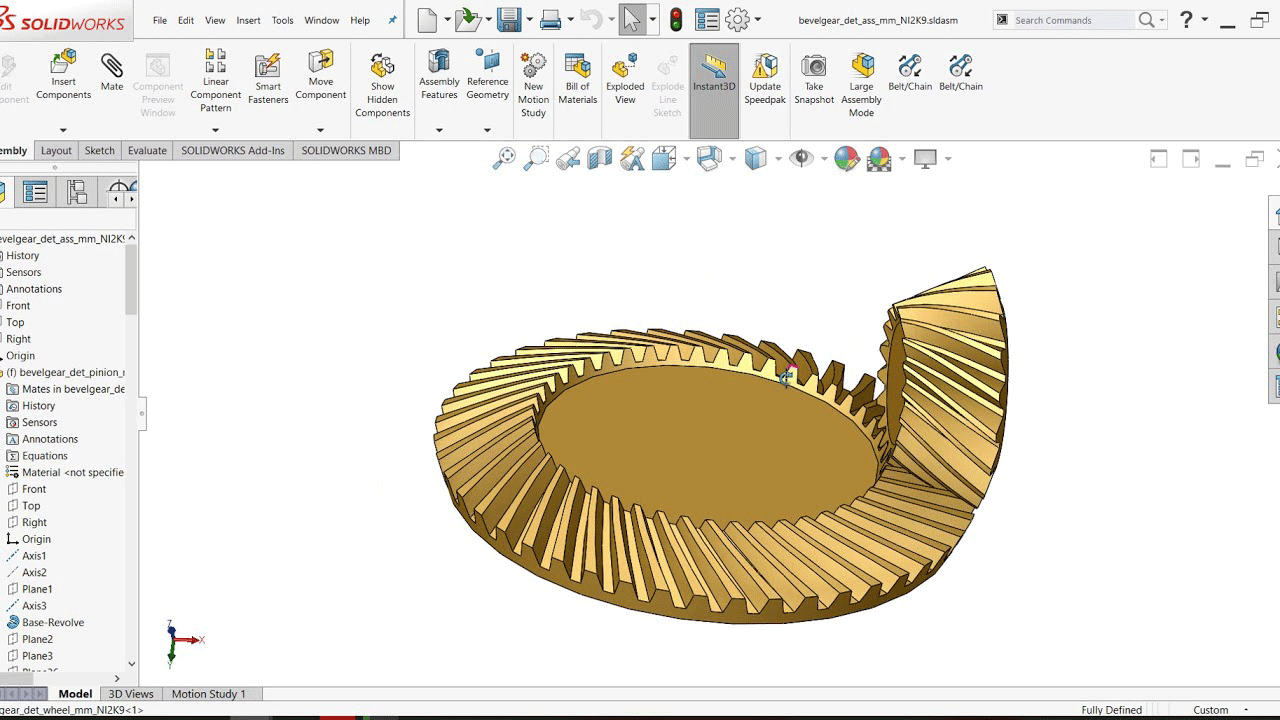The image size is (1280, 720).
Task: Click the Search Commands input field
Action: point(1072,20)
